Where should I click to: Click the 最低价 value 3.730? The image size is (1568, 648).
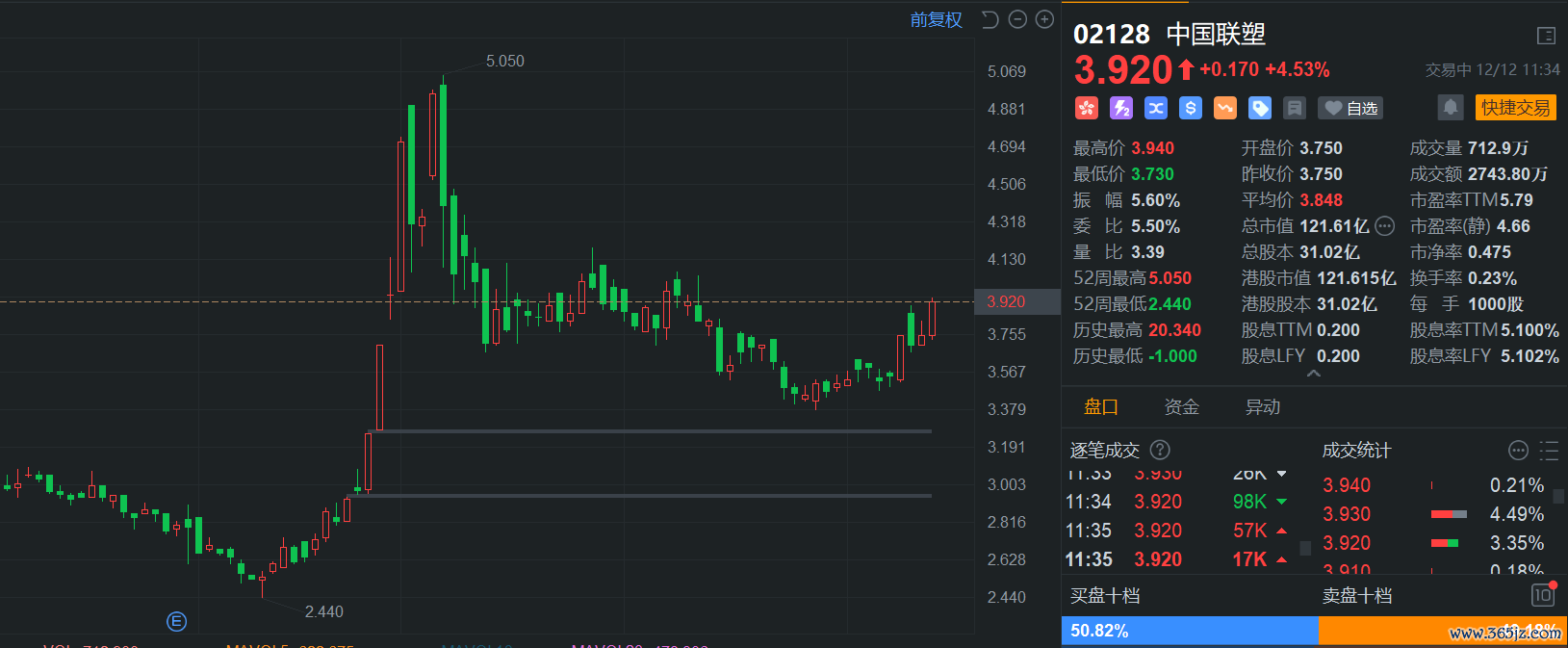point(1153,174)
